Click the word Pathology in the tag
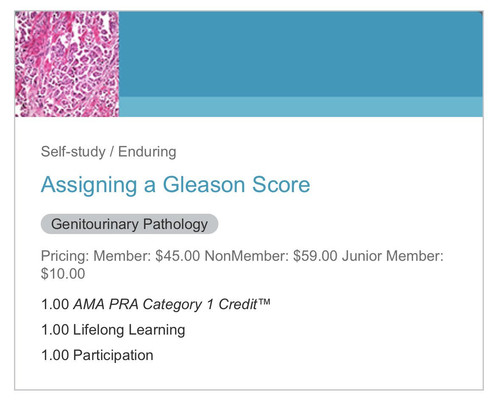 [x=175, y=224]
